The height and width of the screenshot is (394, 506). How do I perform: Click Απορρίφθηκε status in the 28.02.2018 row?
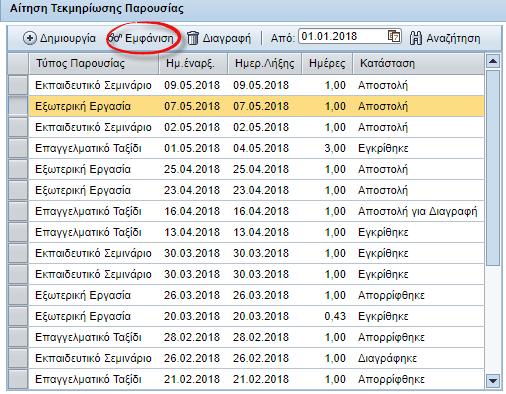391,337
